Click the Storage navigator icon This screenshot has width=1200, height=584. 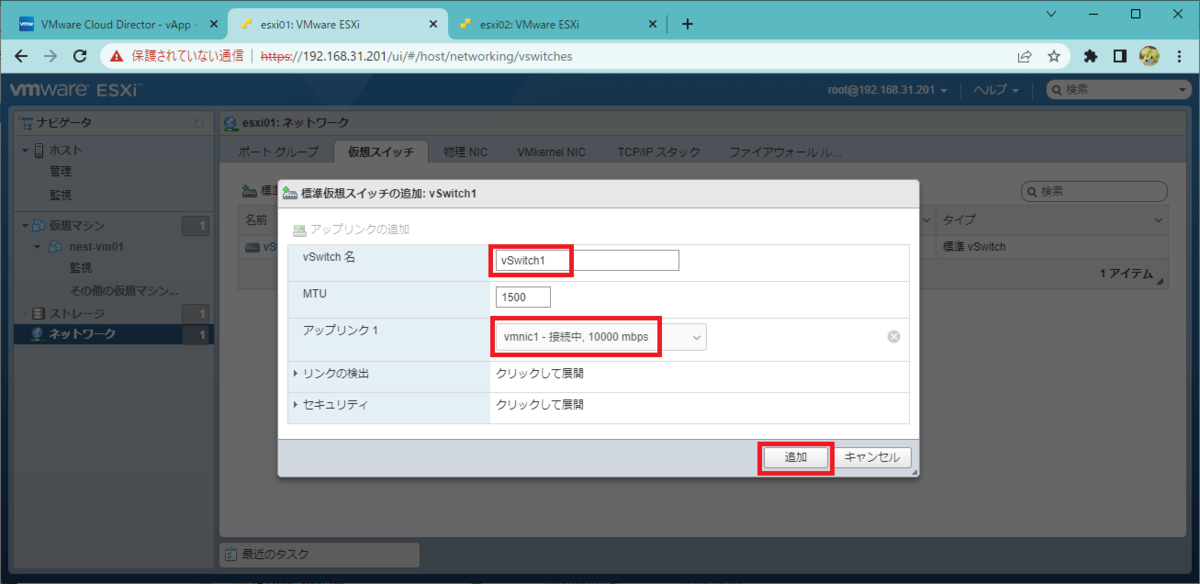39,313
